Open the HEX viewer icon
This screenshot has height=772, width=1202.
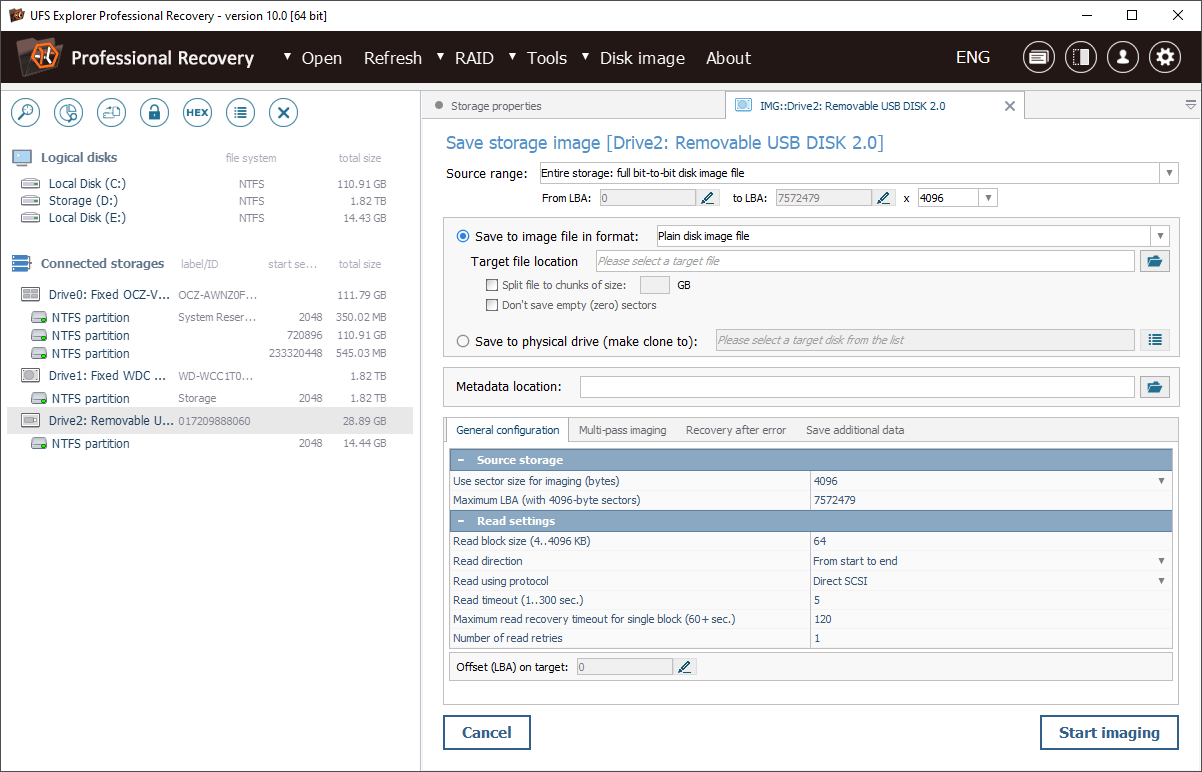[x=197, y=113]
